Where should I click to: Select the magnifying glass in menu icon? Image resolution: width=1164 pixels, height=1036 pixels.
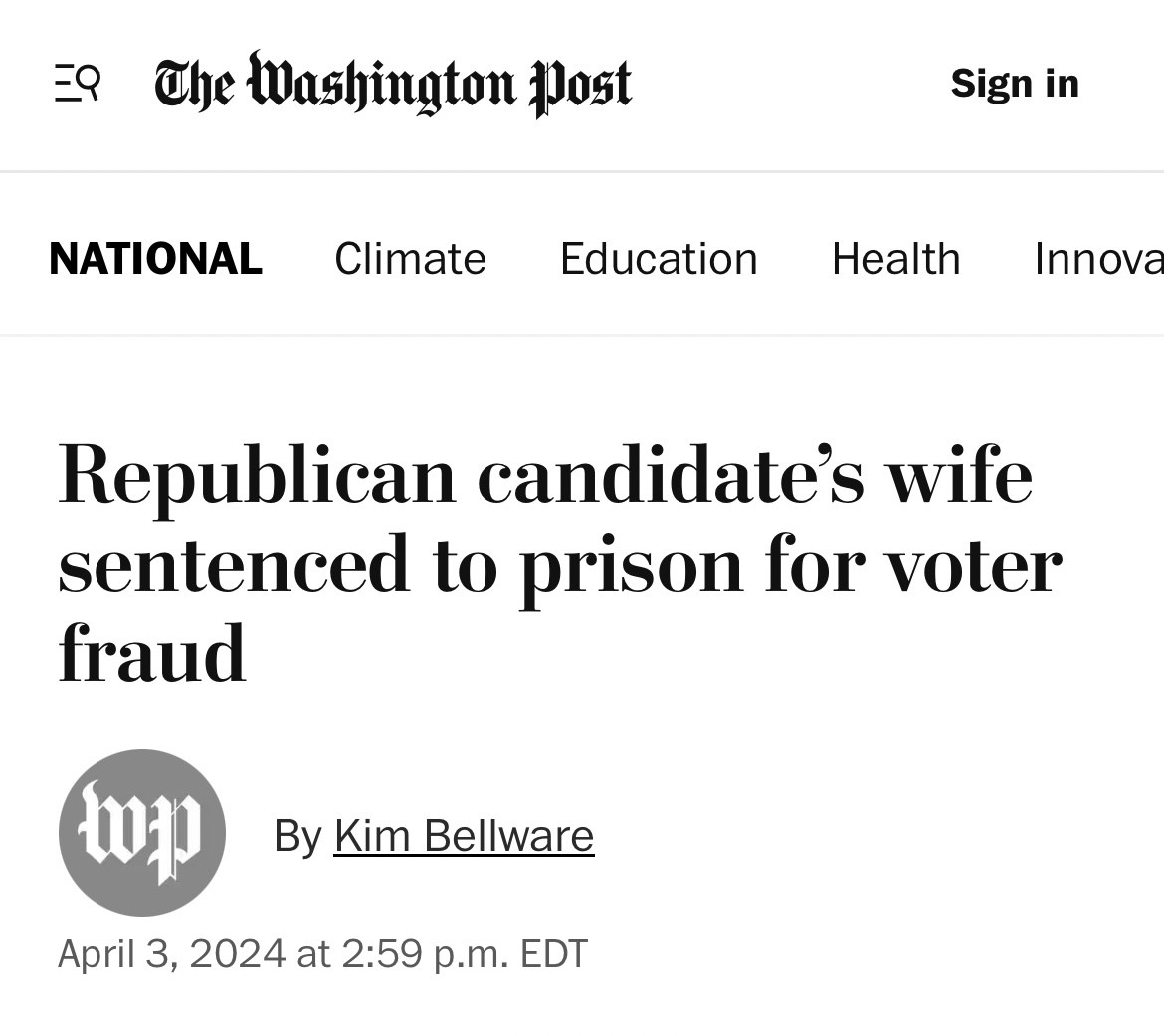pyautogui.click(x=90, y=81)
